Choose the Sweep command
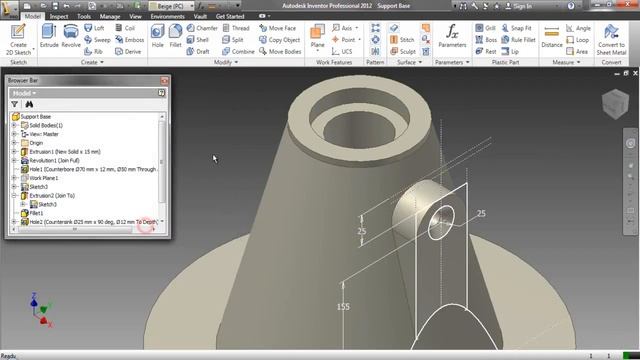Viewport: 640px width, 360px height. [x=97, y=40]
